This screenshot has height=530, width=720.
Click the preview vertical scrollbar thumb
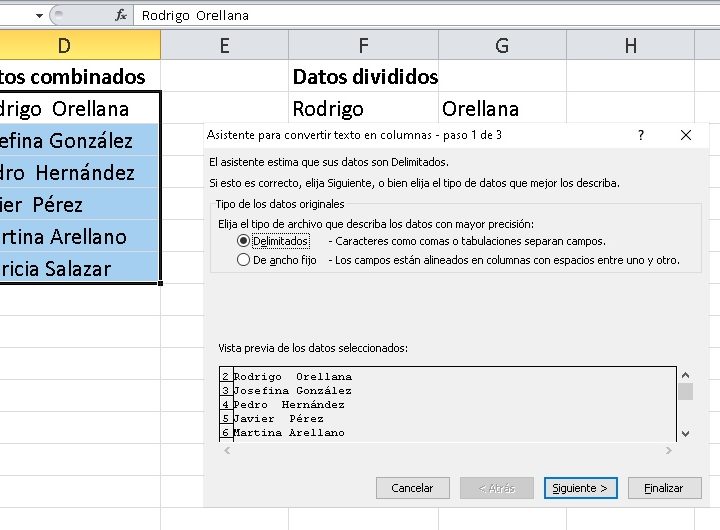click(x=685, y=391)
